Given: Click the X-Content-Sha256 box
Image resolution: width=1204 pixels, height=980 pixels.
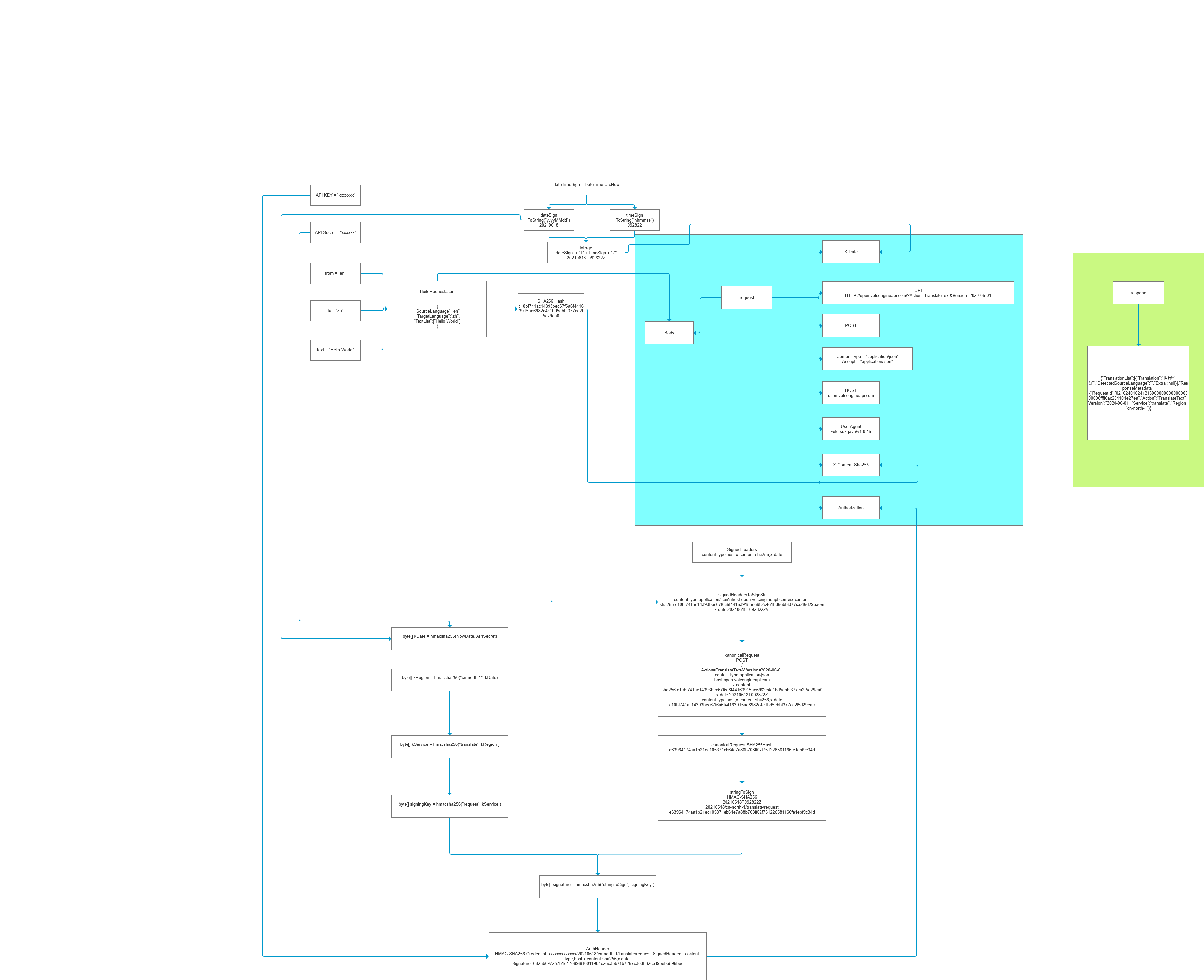Looking at the screenshot, I should [x=851, y=465].
